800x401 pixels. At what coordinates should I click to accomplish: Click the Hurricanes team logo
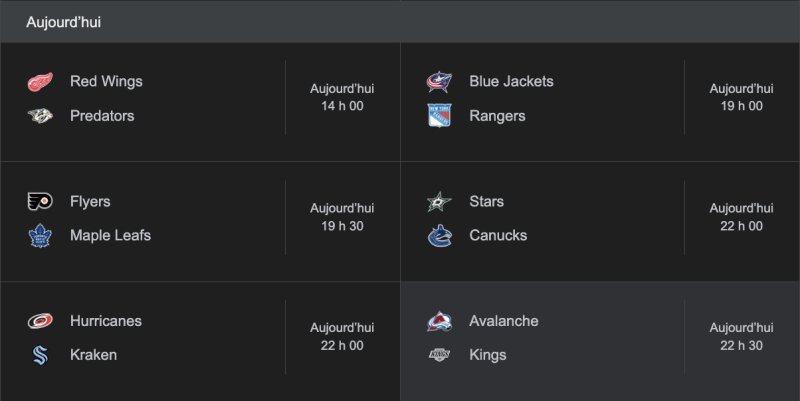[x=39, y=321]
